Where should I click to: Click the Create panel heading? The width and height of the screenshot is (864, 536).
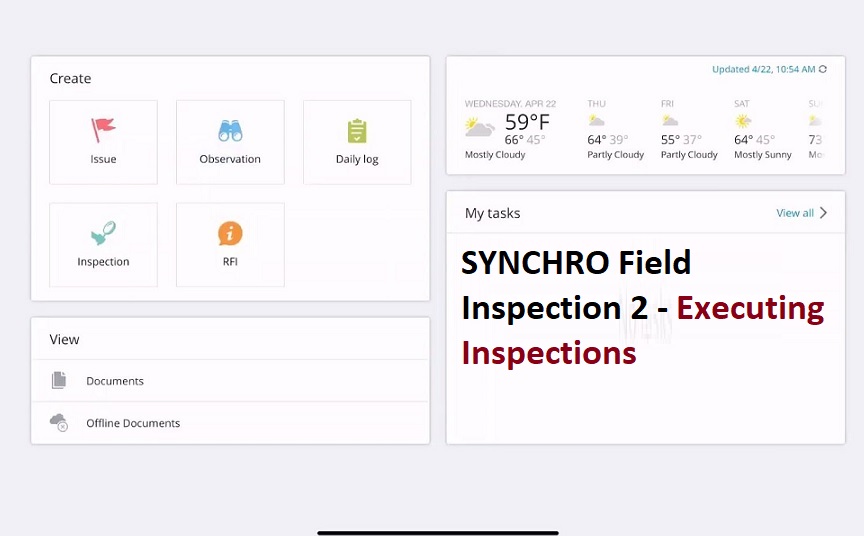click(x=70, y=78)
